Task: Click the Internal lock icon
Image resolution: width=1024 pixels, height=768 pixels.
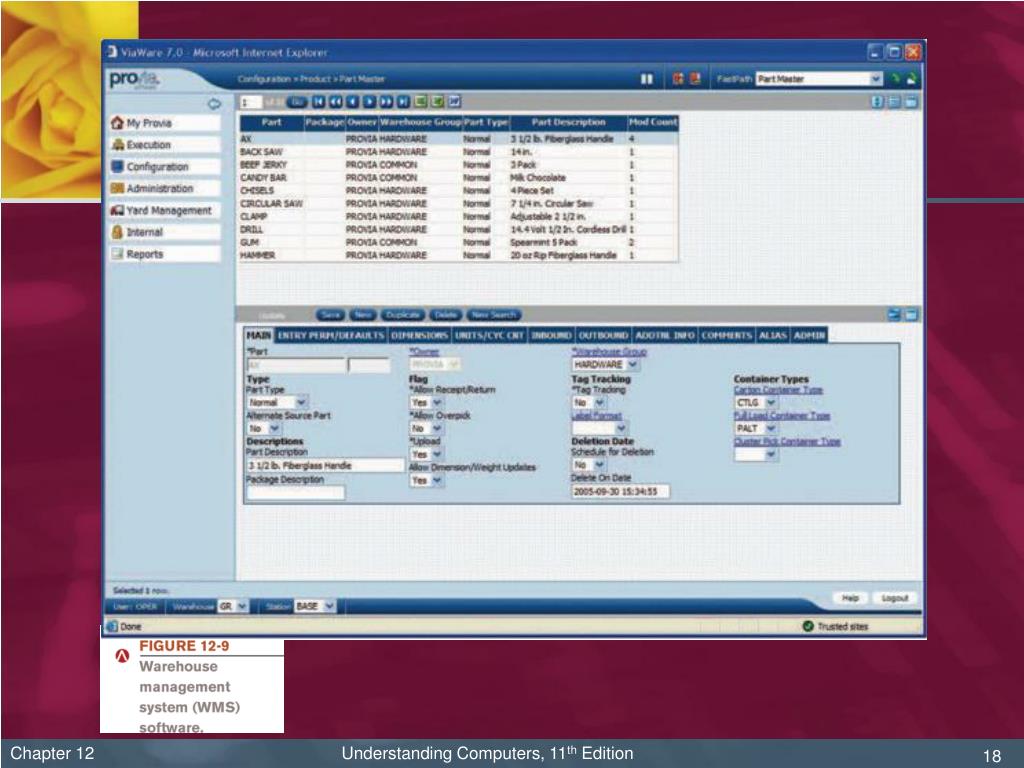Action: pyautogui.click(x=118, y=232)
